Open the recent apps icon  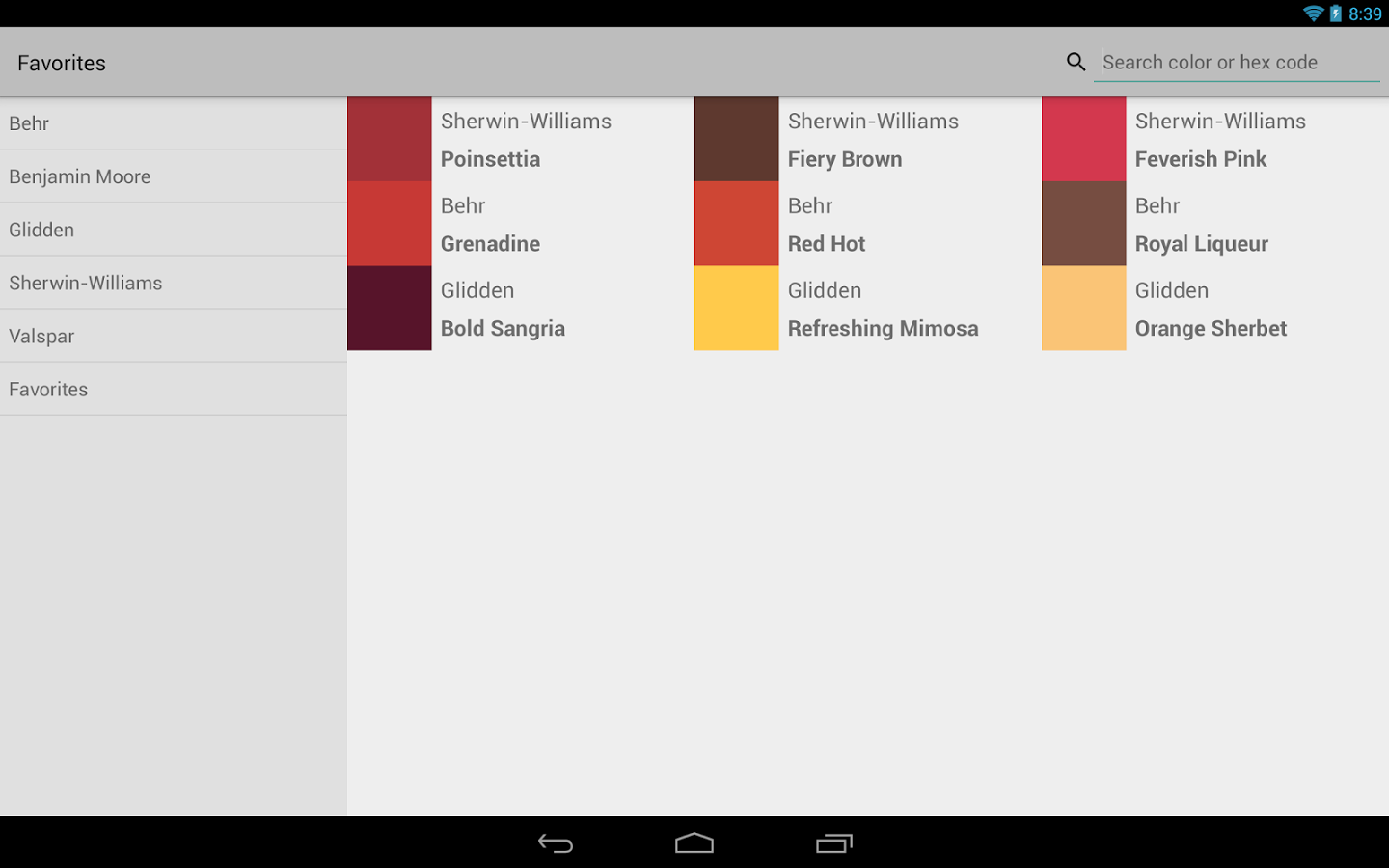point(834,843)
